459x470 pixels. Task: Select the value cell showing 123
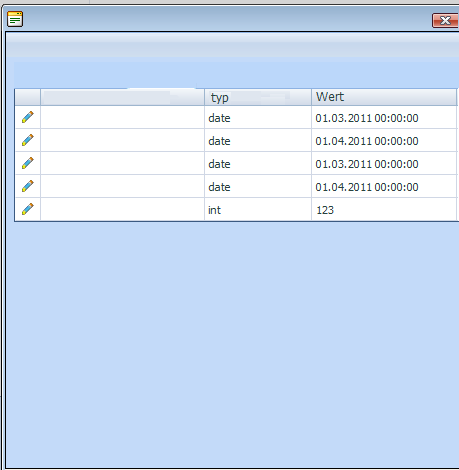coord(384,210)
